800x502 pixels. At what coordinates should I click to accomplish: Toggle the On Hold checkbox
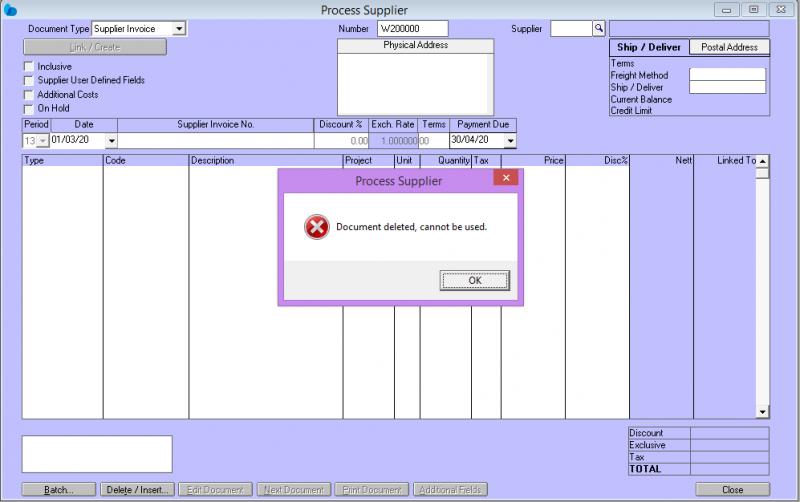(28, 108)
